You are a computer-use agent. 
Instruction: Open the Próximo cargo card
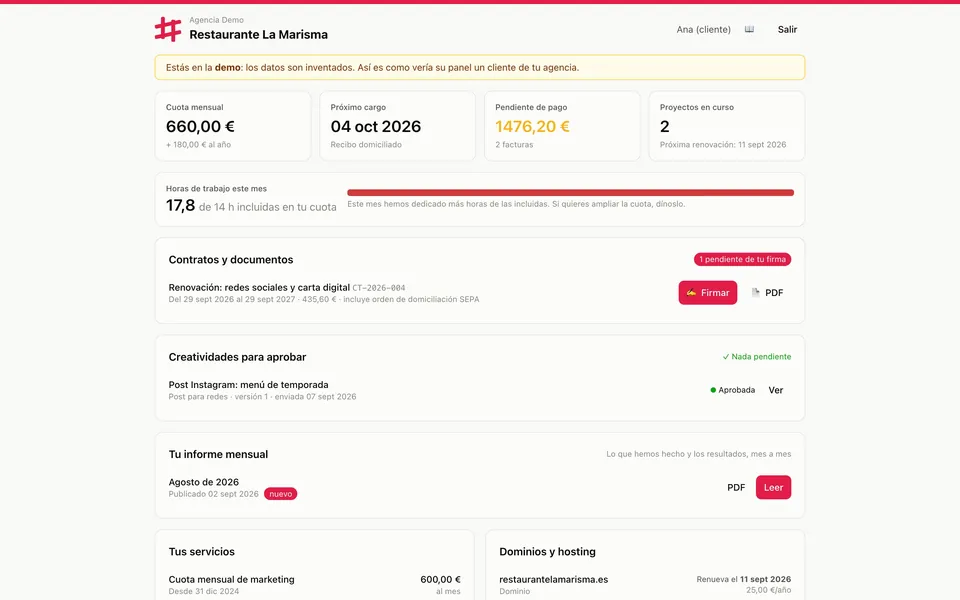397,126
